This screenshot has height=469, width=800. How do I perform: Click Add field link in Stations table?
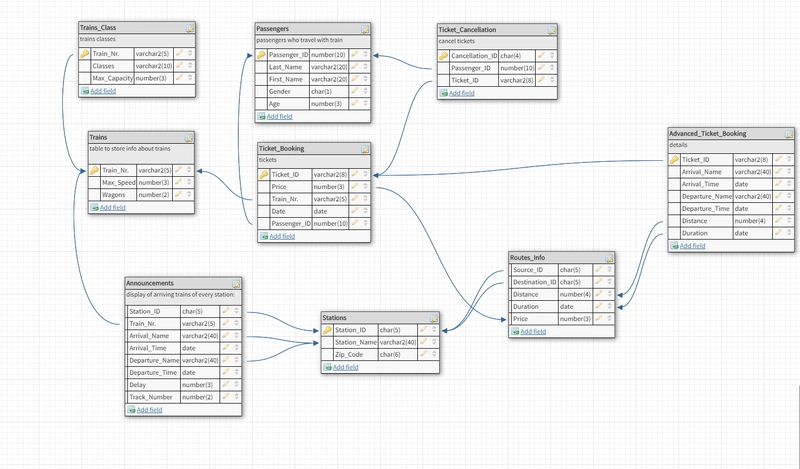point(345,367)
